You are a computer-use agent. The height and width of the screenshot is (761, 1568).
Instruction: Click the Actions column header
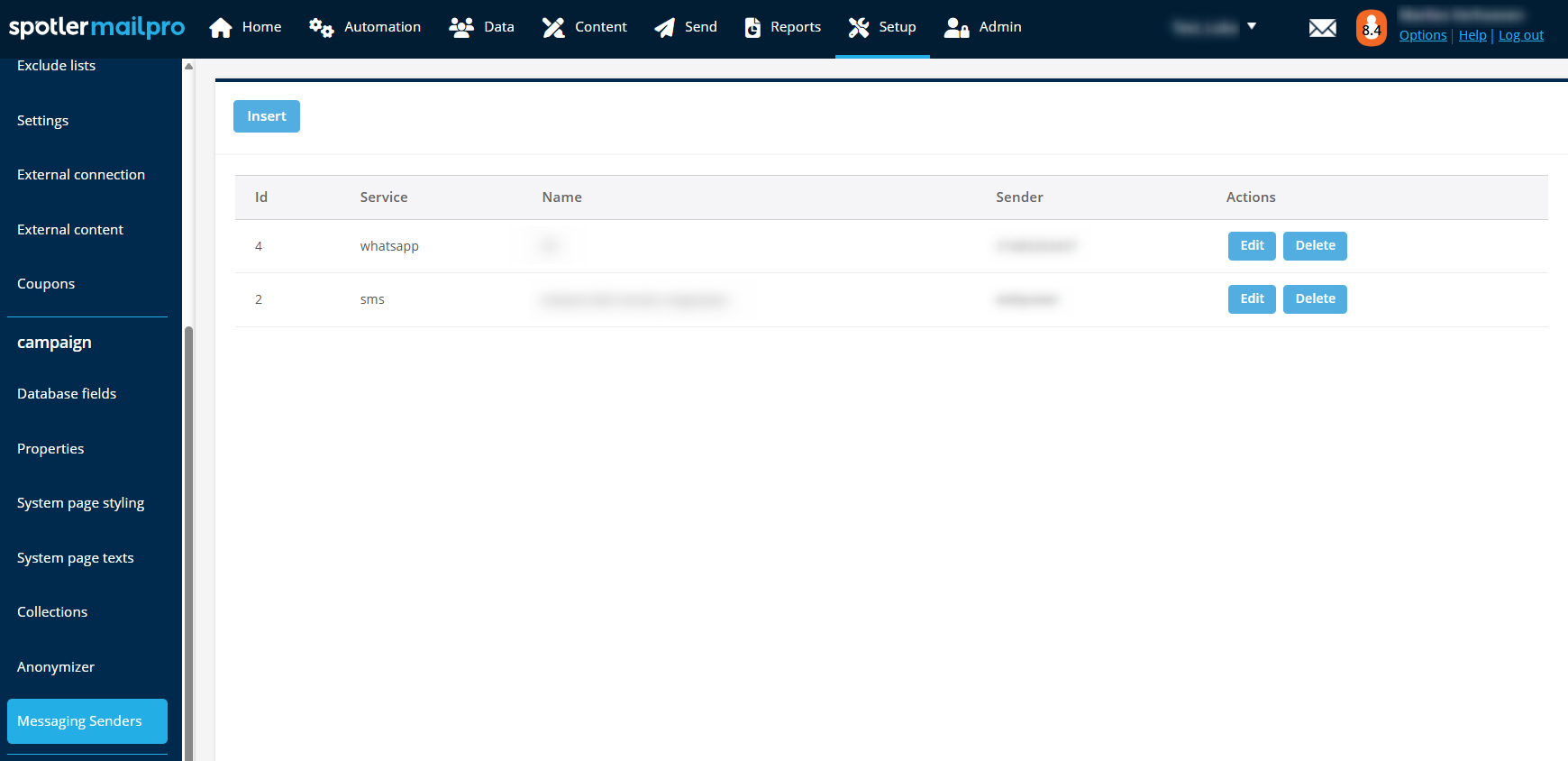tap(1251, 197)
